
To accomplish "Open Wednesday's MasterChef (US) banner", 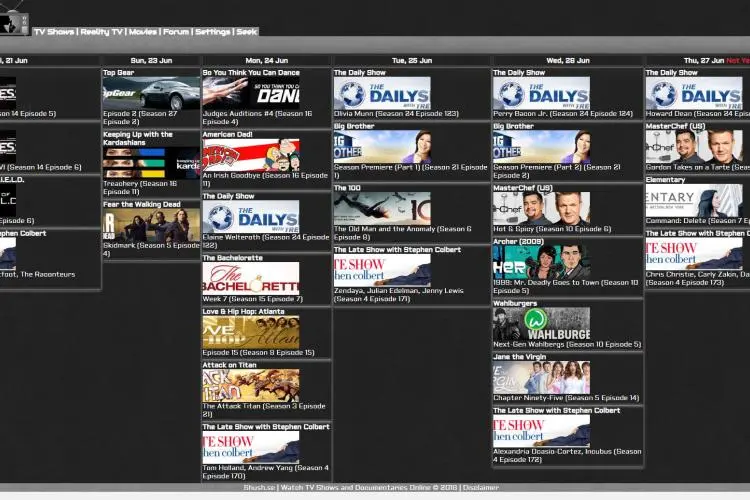I will coord(541,209).
